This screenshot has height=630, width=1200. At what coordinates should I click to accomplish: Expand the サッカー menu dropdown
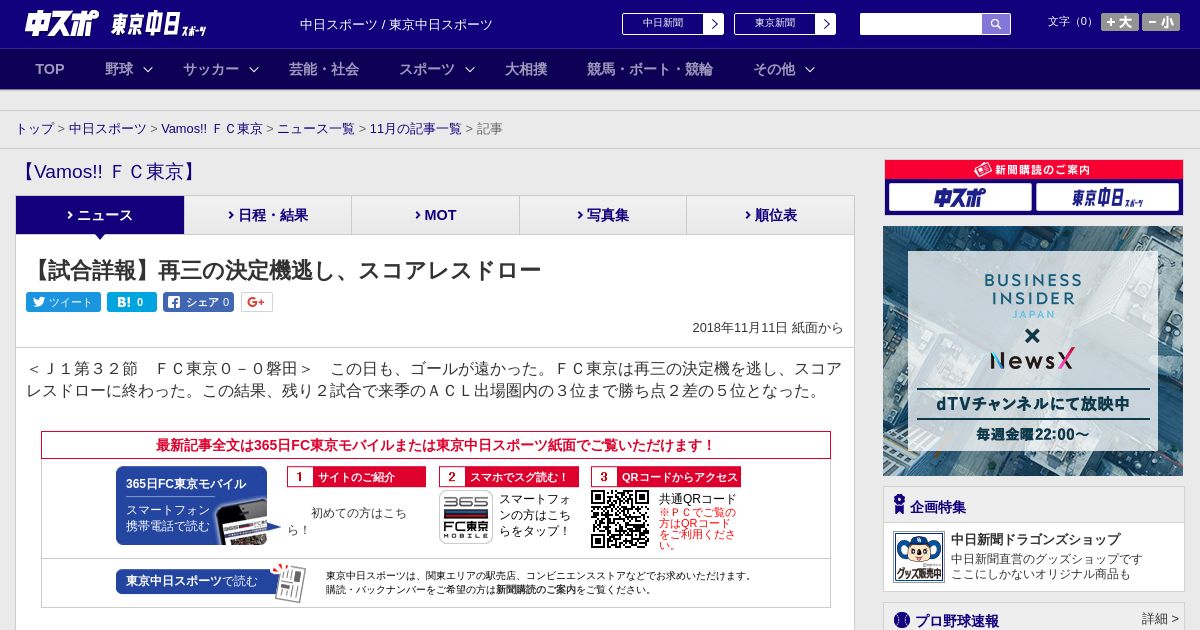tap(221, 69)
